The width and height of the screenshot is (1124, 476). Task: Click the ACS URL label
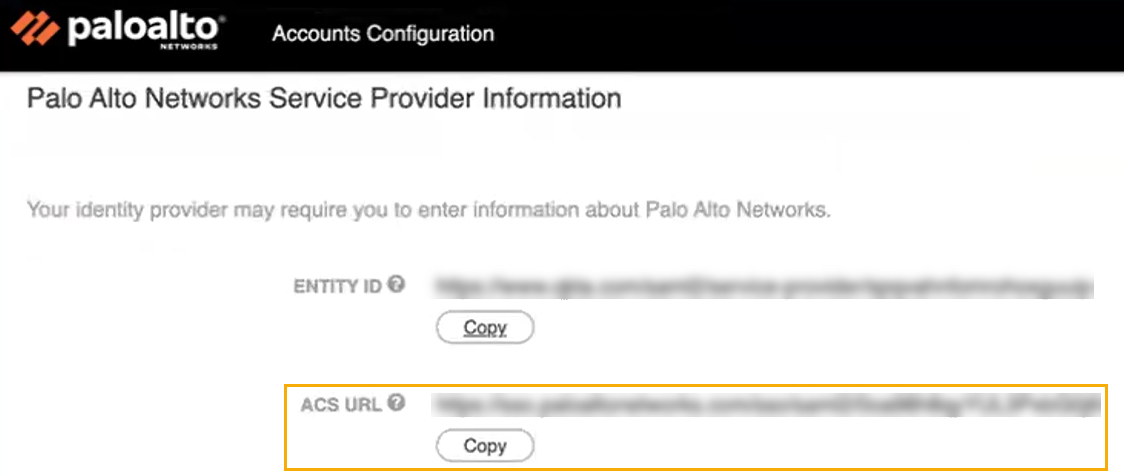[341, 405]
